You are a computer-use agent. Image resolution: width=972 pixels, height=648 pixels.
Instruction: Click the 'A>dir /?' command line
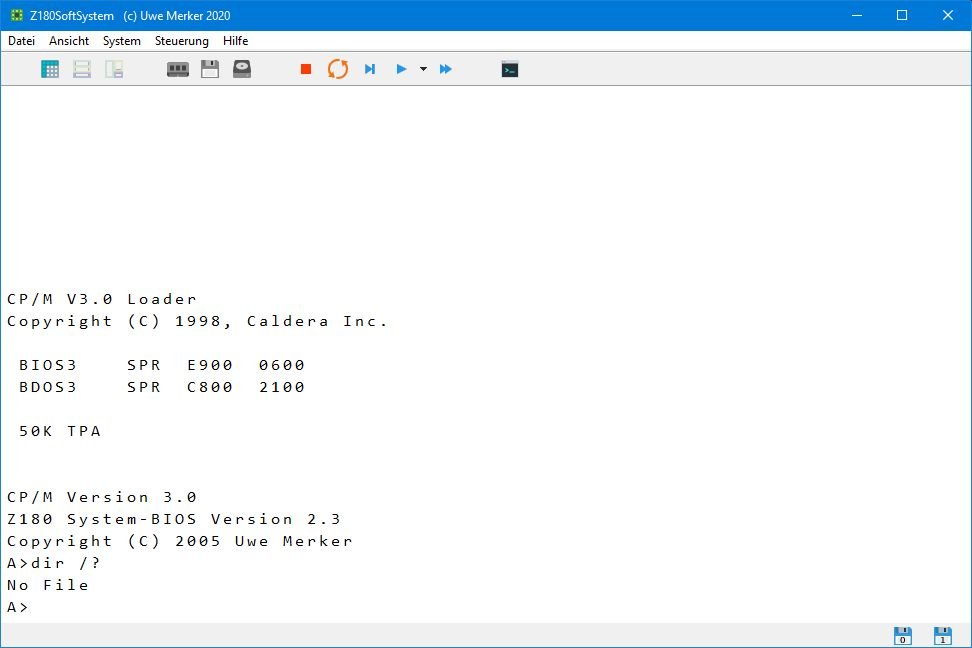click(53, 563)
